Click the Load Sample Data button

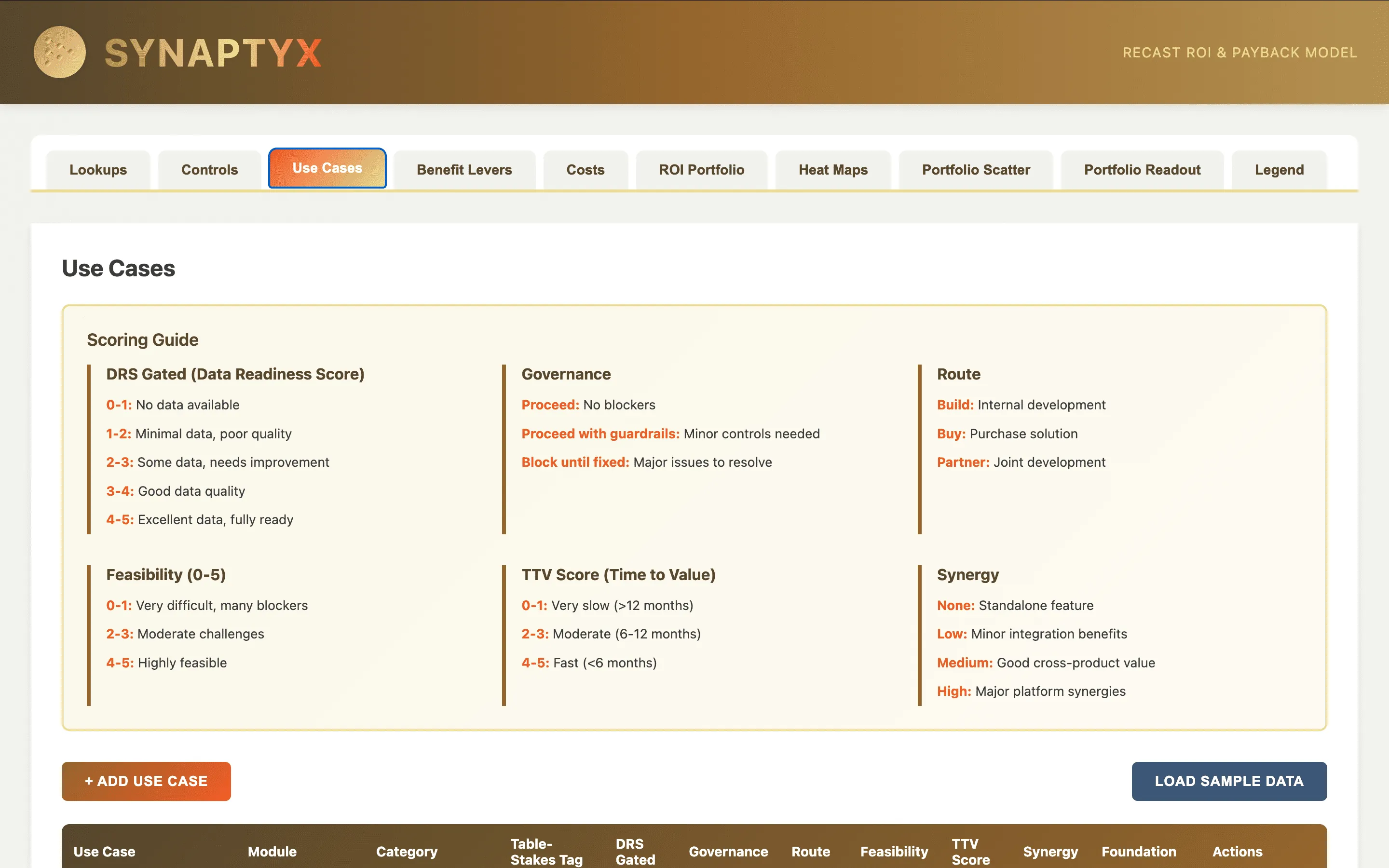[1229, 781]
